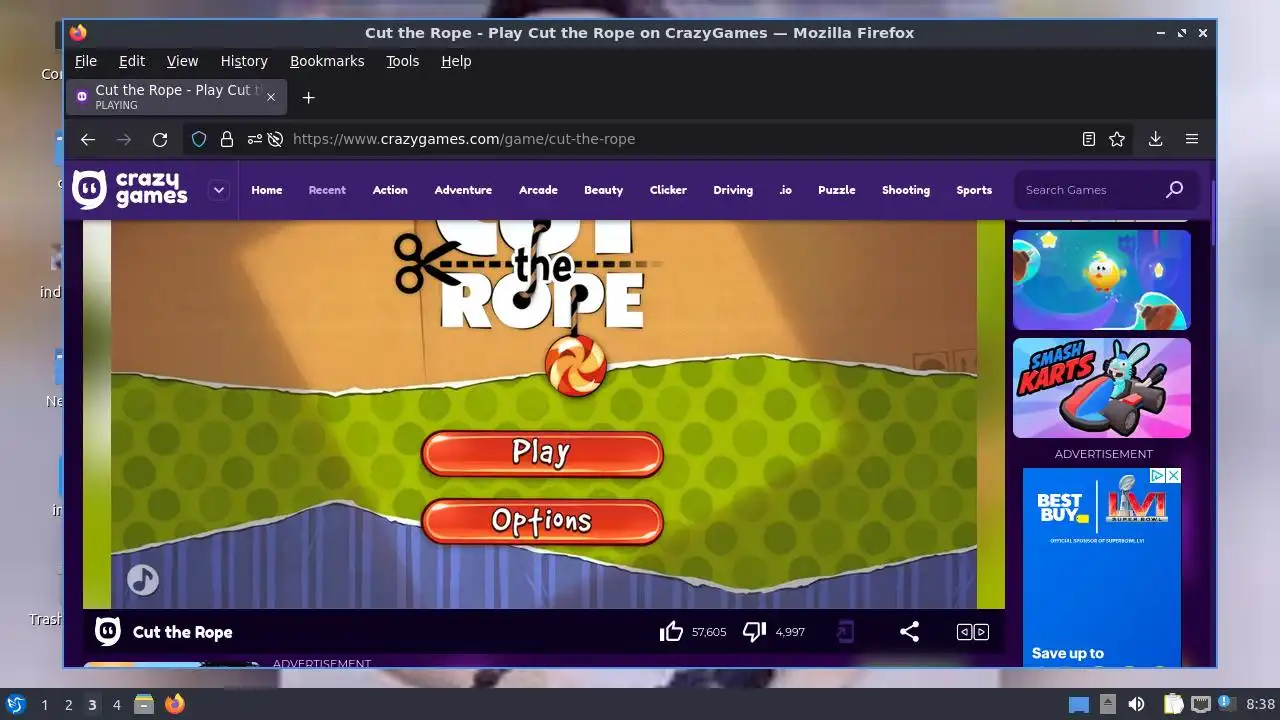Open the file manager from taskbar
This screenshot has height=720, width=1280.
click(145, 704)
